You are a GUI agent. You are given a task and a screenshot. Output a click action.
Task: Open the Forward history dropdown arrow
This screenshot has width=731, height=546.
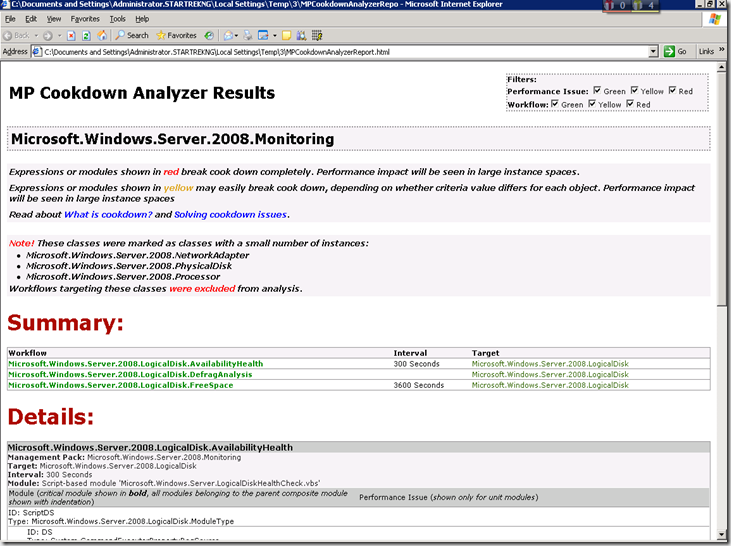(59, 35)
